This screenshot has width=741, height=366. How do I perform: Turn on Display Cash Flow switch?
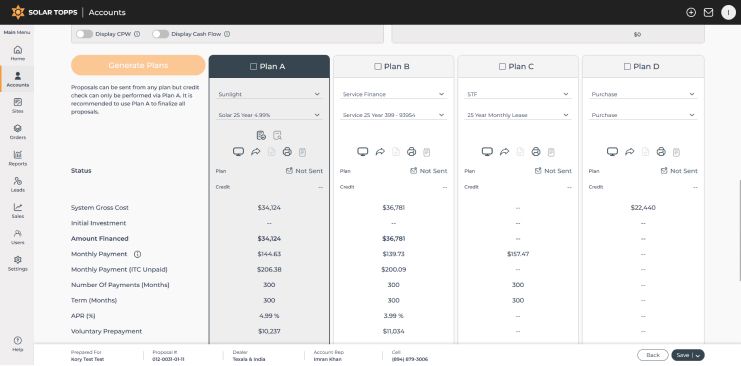pos(160,34)
